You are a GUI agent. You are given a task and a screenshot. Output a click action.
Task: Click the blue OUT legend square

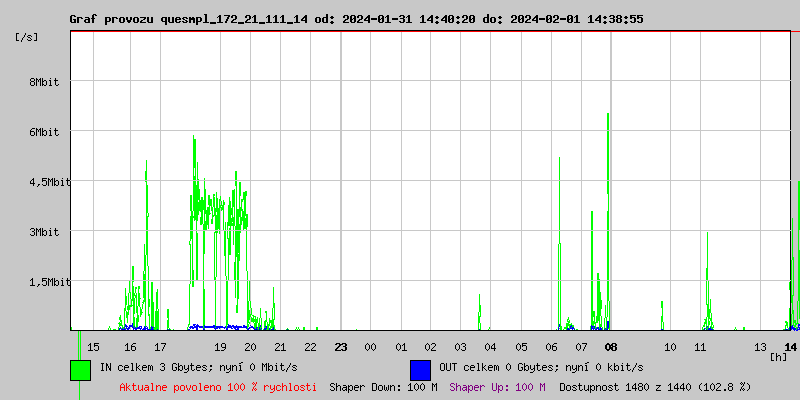[x=420, y=370]
